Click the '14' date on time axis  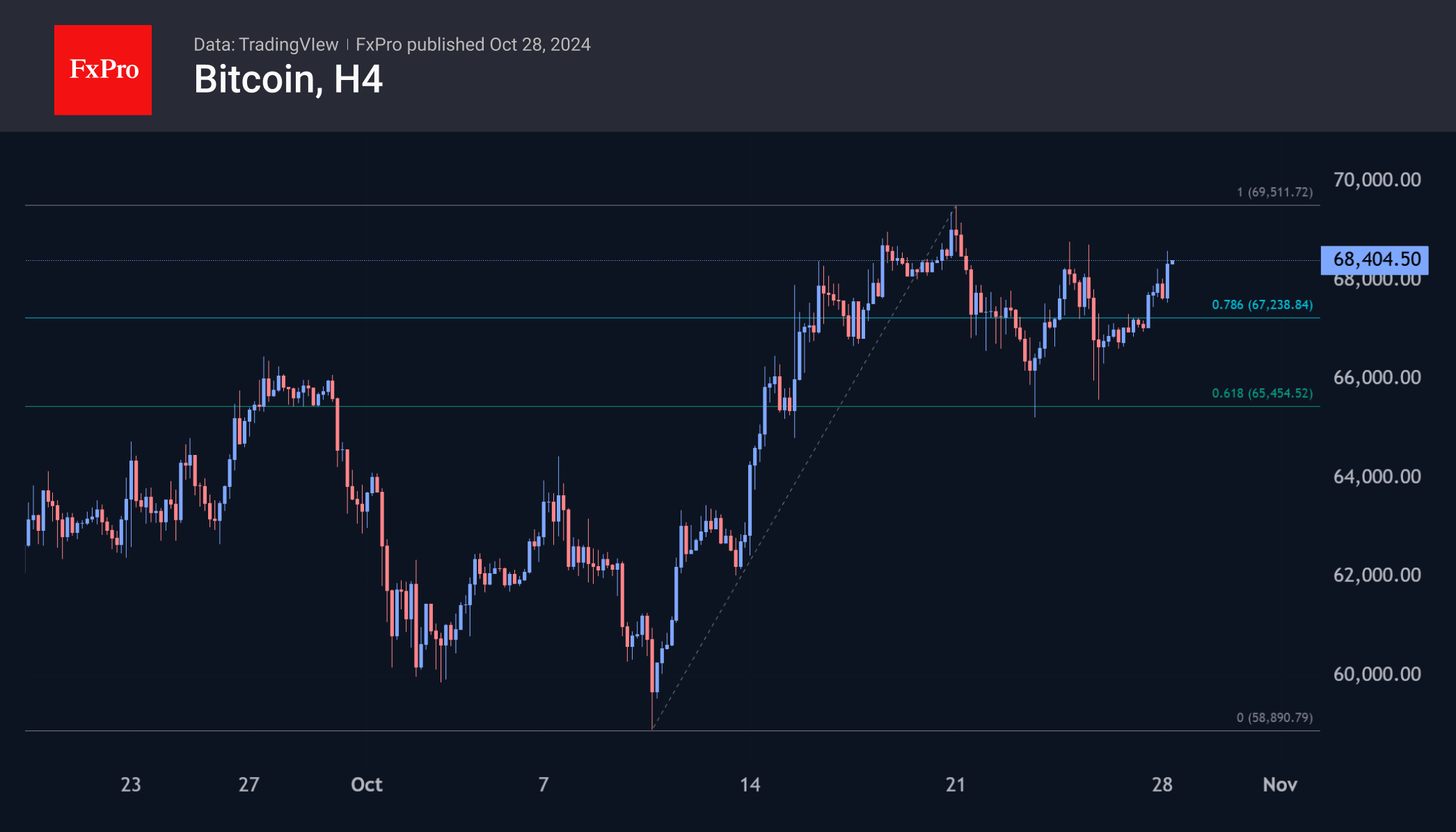[750, 785]
